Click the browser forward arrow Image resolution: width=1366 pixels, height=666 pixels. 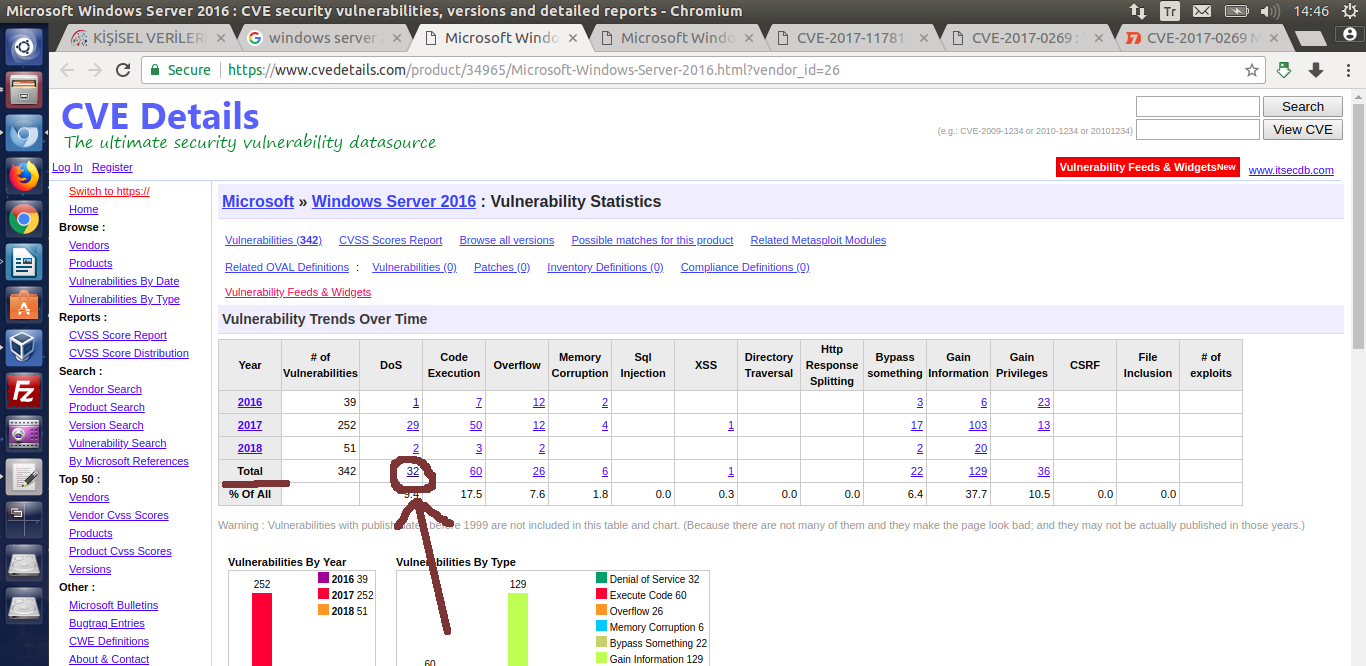click(95, 70)
